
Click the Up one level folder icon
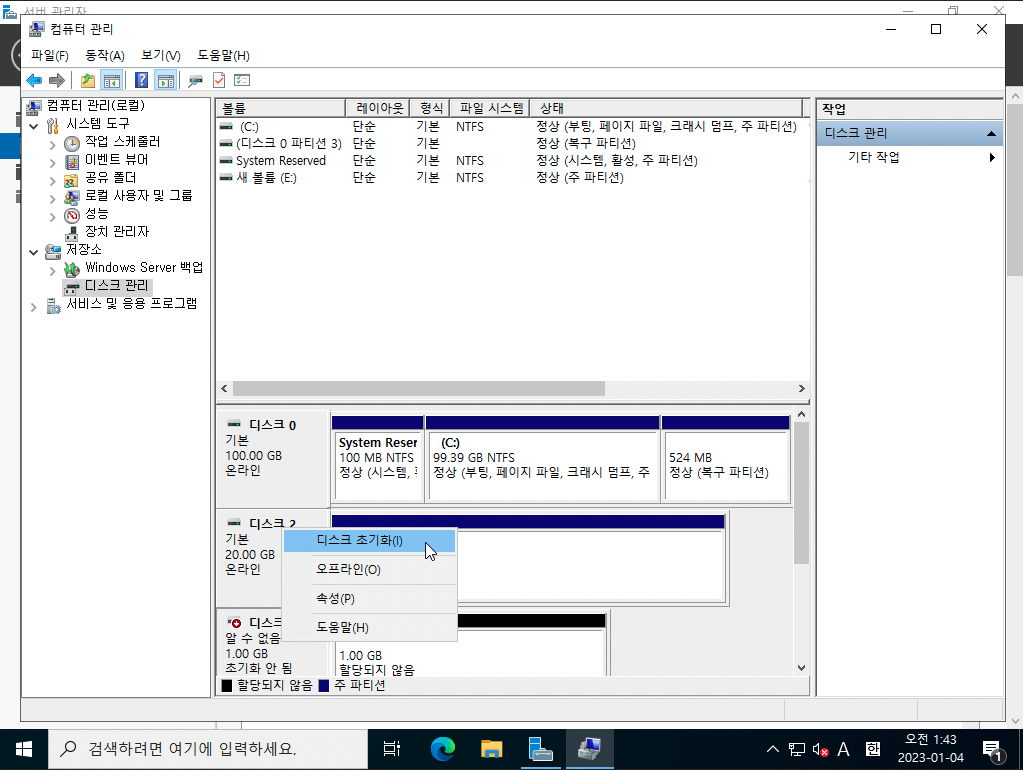pyautogui.click(x=87, y=80)
